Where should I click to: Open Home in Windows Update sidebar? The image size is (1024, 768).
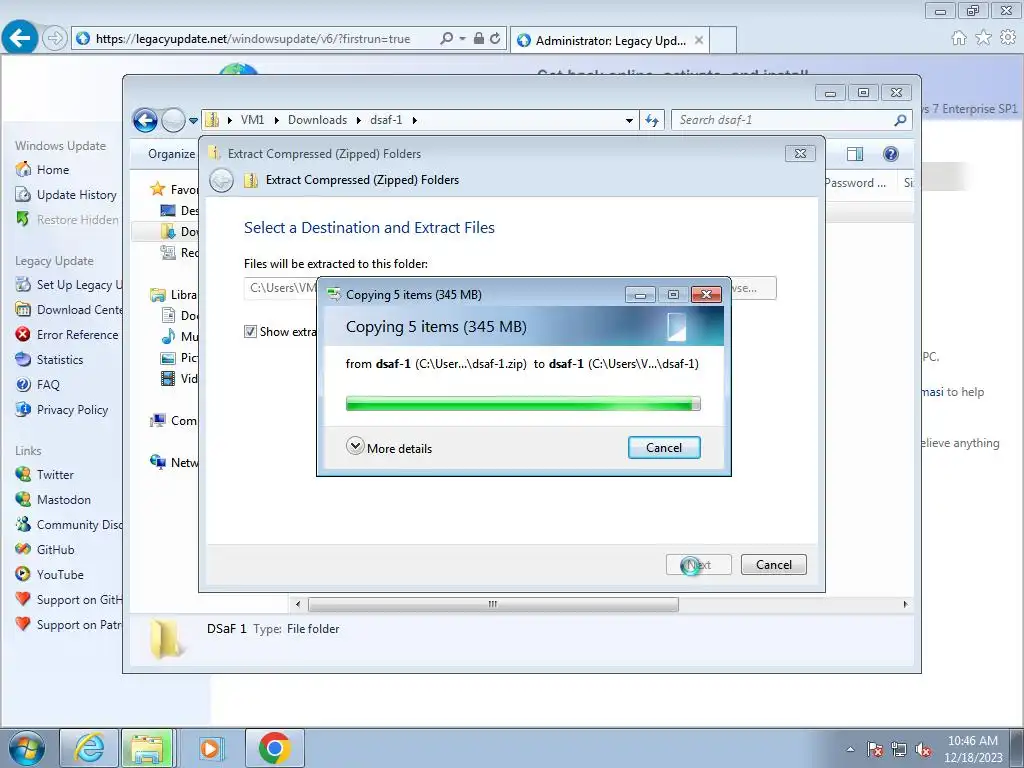pos(52,170)
